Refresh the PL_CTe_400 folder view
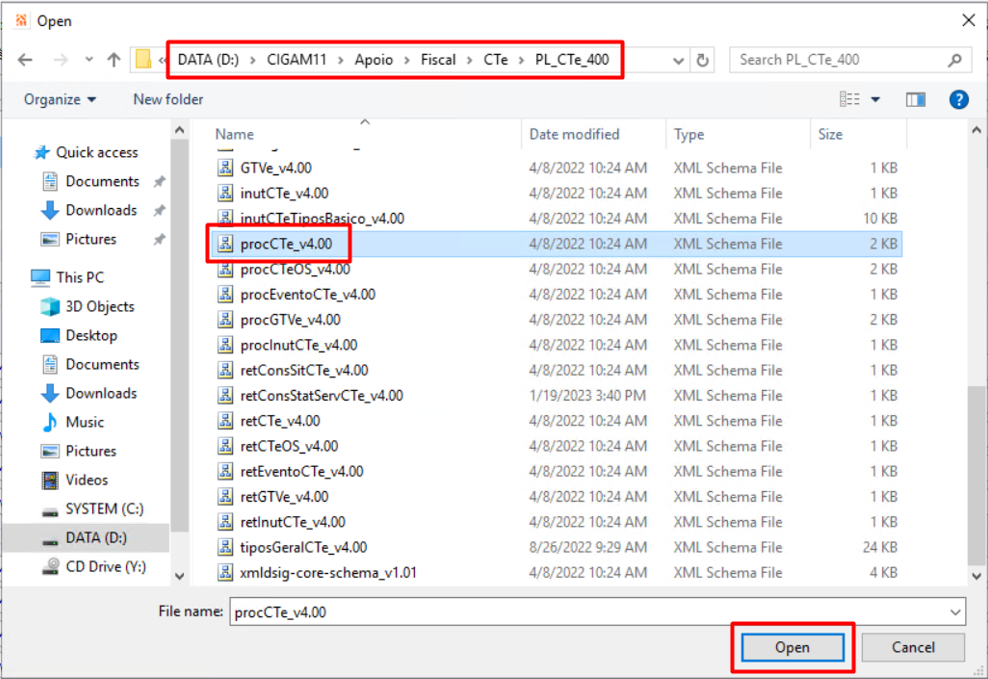The image size is (988, 679). (x=702, y=60)
